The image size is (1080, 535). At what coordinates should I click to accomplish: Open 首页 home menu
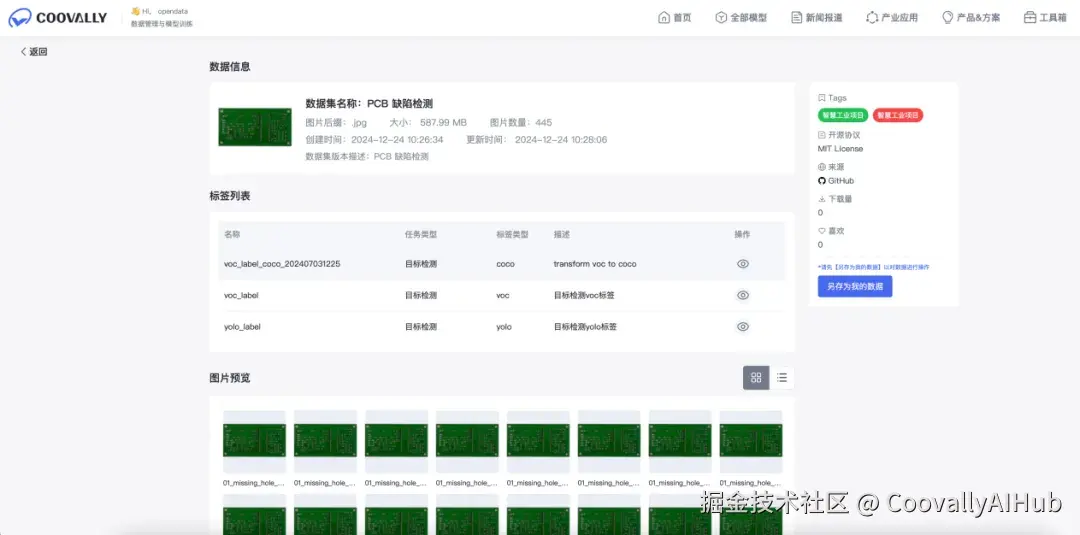click(675, 18)
